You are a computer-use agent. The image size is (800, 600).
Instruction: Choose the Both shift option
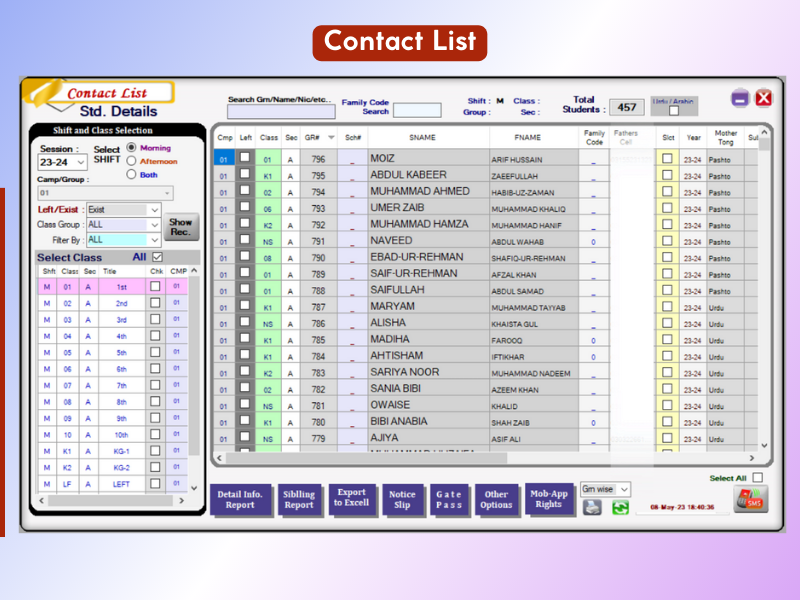(131, 174)
